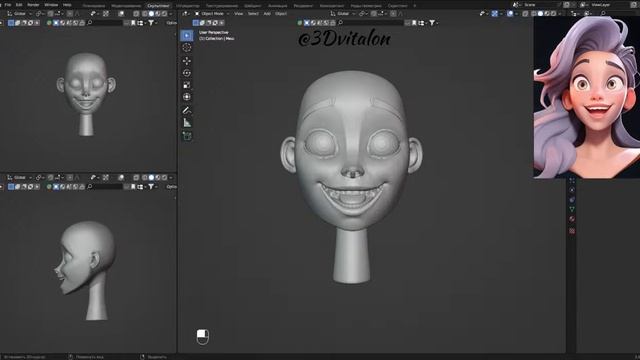
Task: Switch main viewport to Rendered shading
Action: (x=553, y=13)
